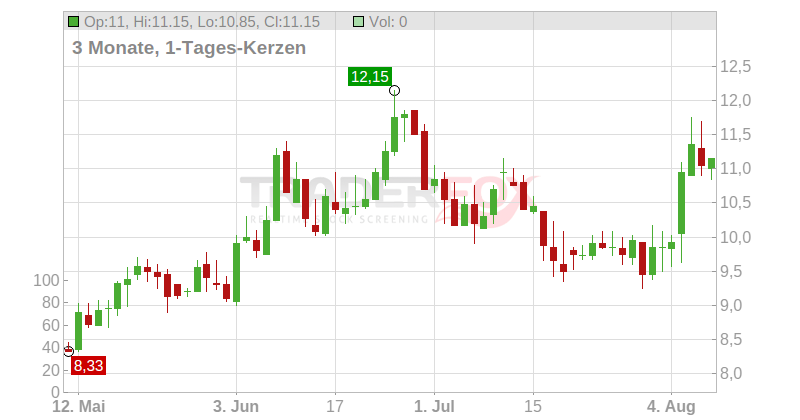
Task: Click the 10,0 price axis value
Action: (735, 237)
